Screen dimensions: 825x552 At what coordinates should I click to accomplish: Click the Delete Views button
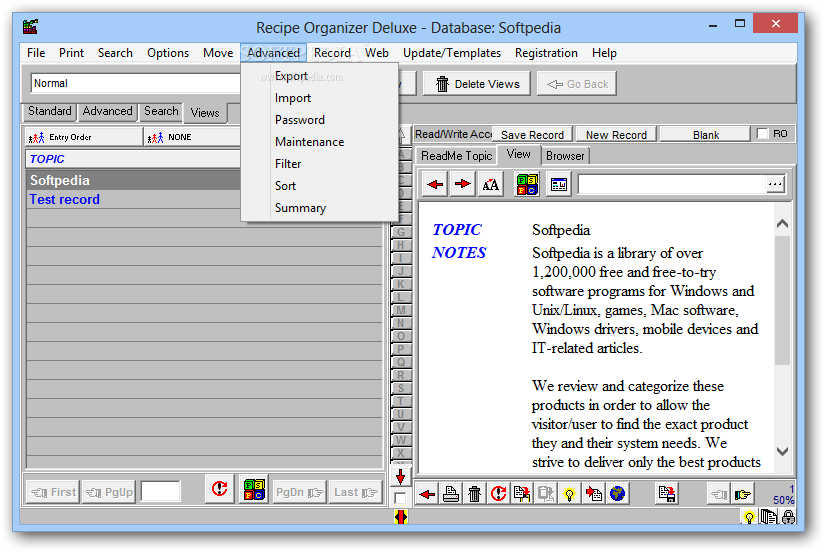pyautogui.click(x=477, y=84)
